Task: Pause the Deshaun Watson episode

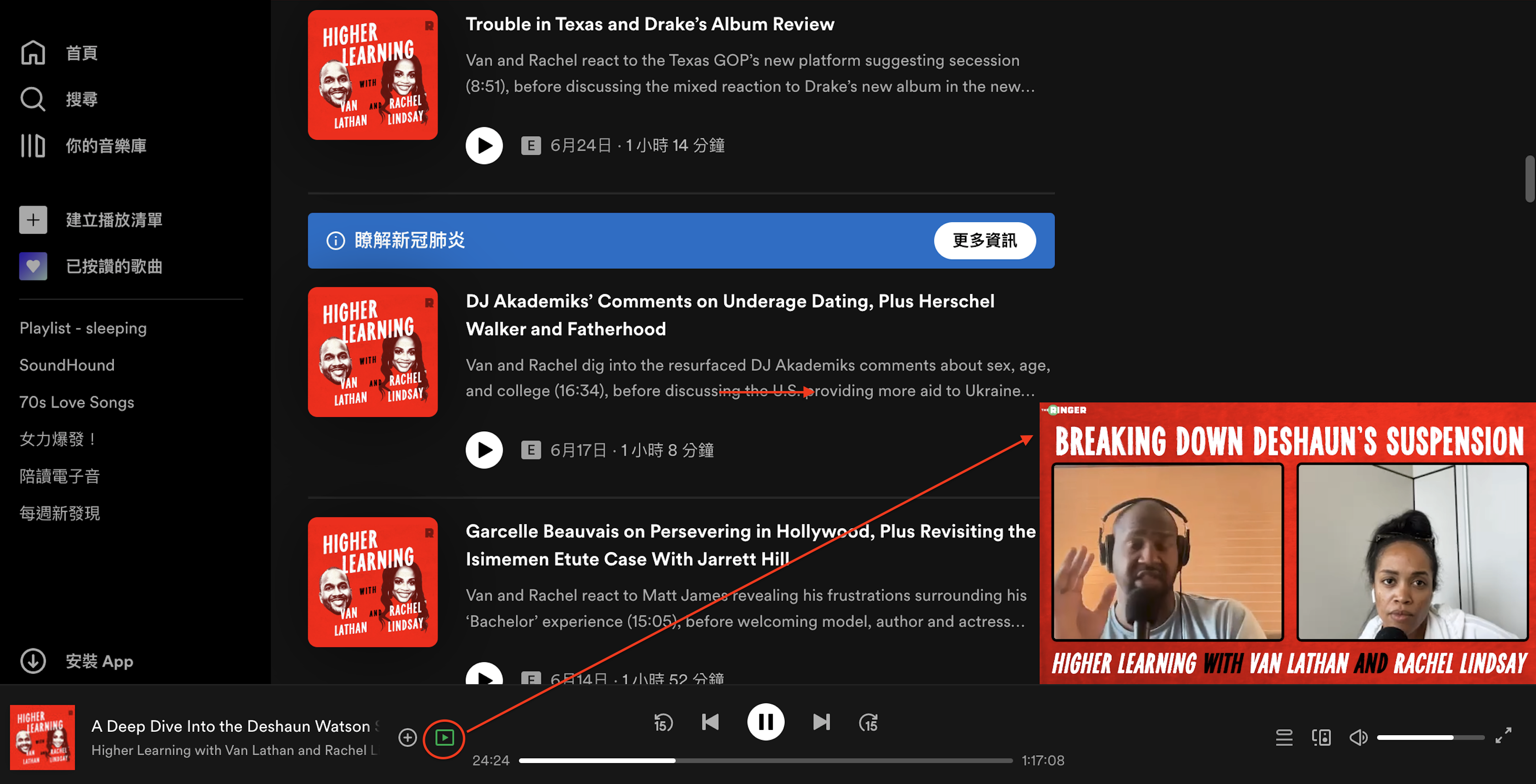Action: pos(766,722)
